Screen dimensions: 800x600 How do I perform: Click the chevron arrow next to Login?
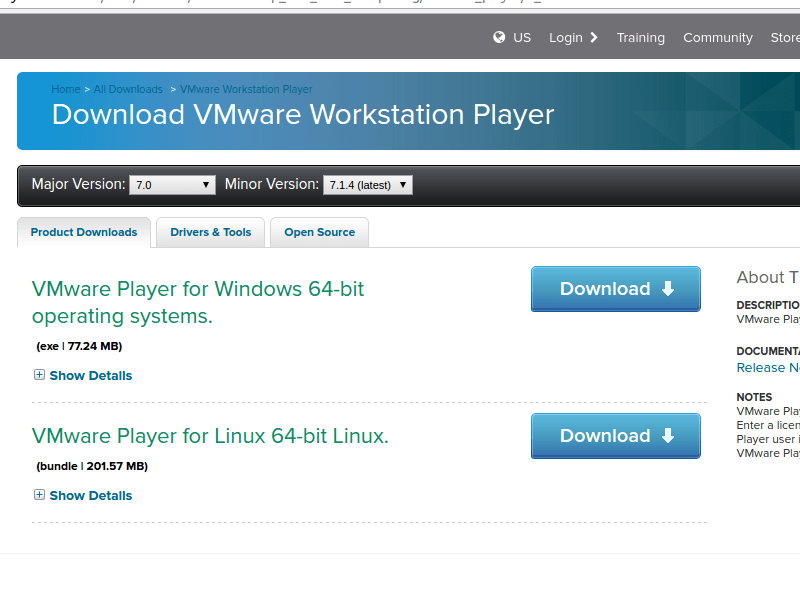593,37
